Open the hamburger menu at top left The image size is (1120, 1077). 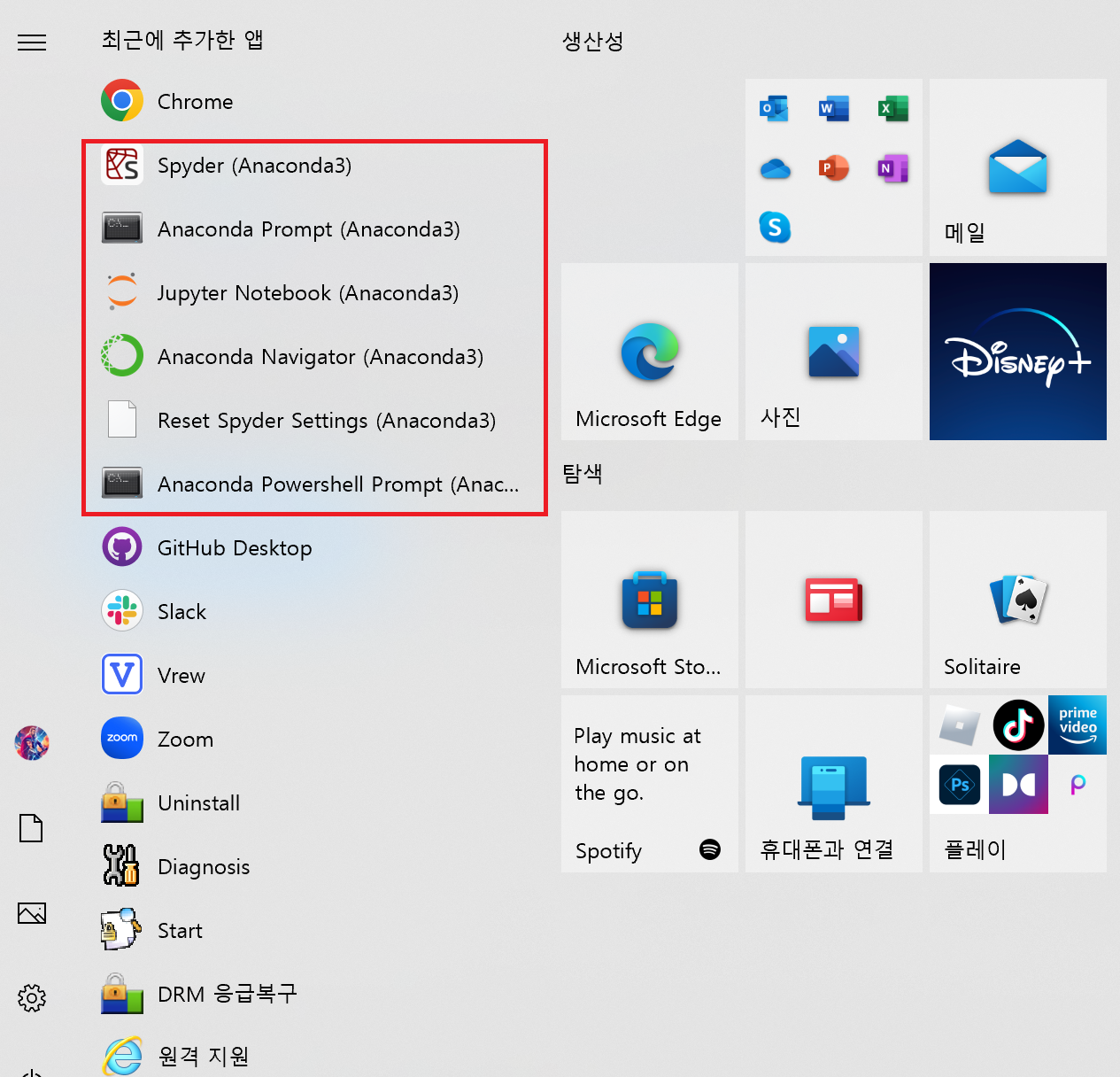(32, 42)
